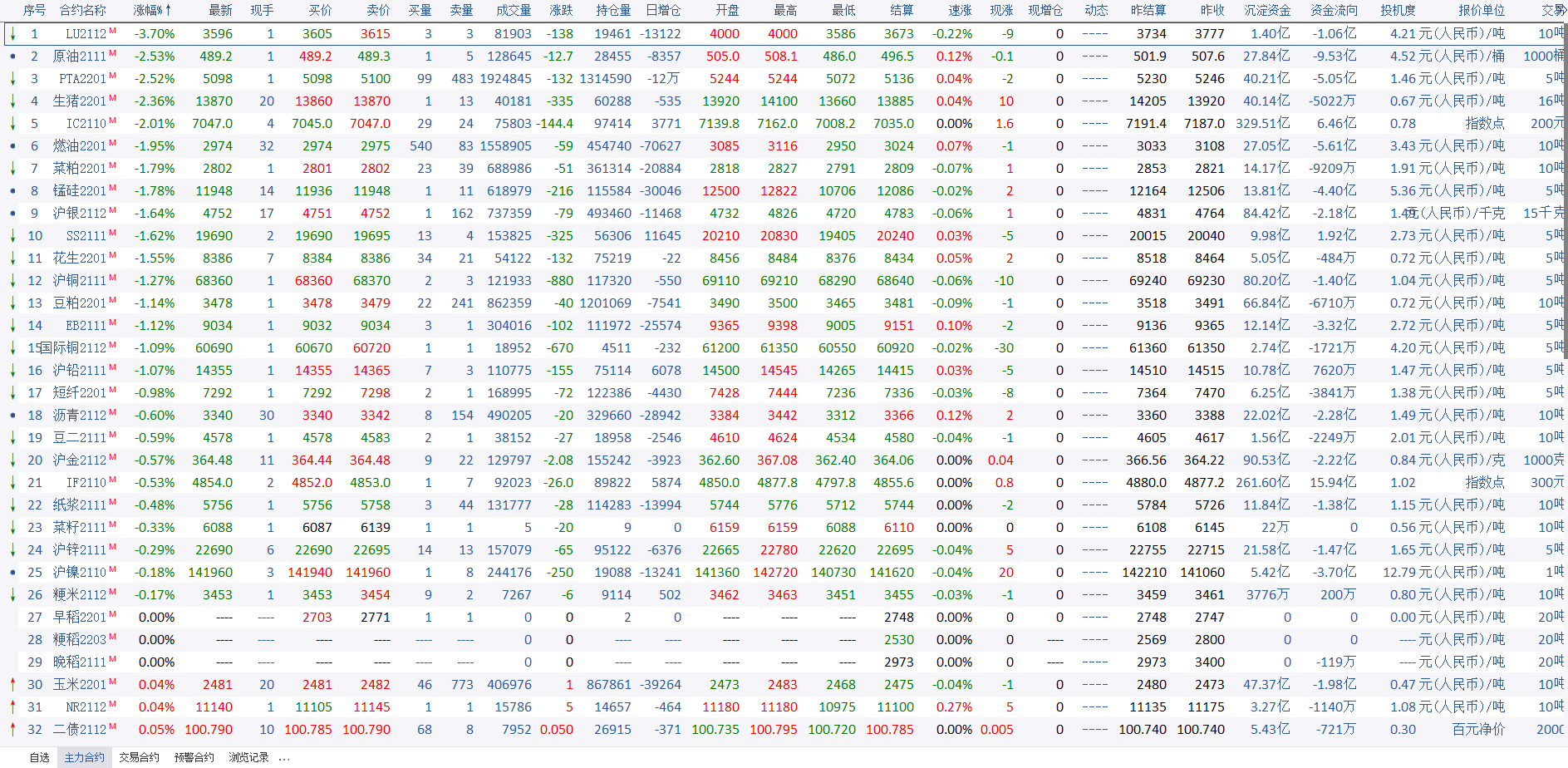Click the 合约名称 column header

pos(83,10)
